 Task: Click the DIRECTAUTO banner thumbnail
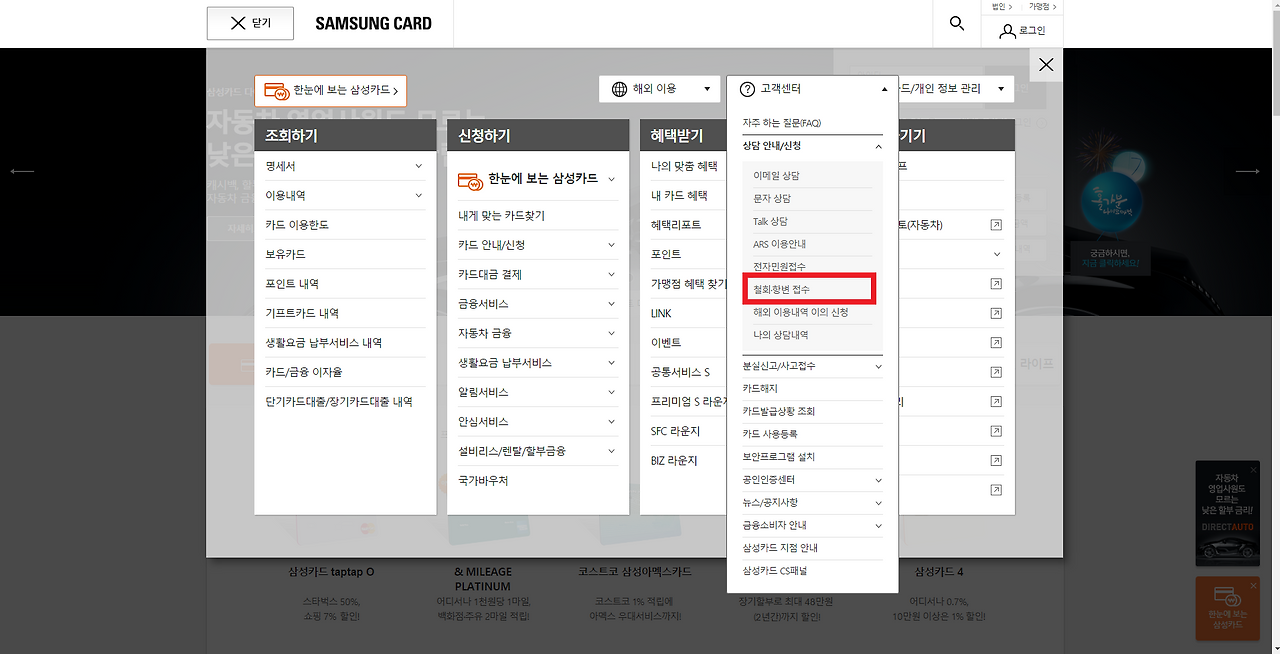[x=1227, y=513]
